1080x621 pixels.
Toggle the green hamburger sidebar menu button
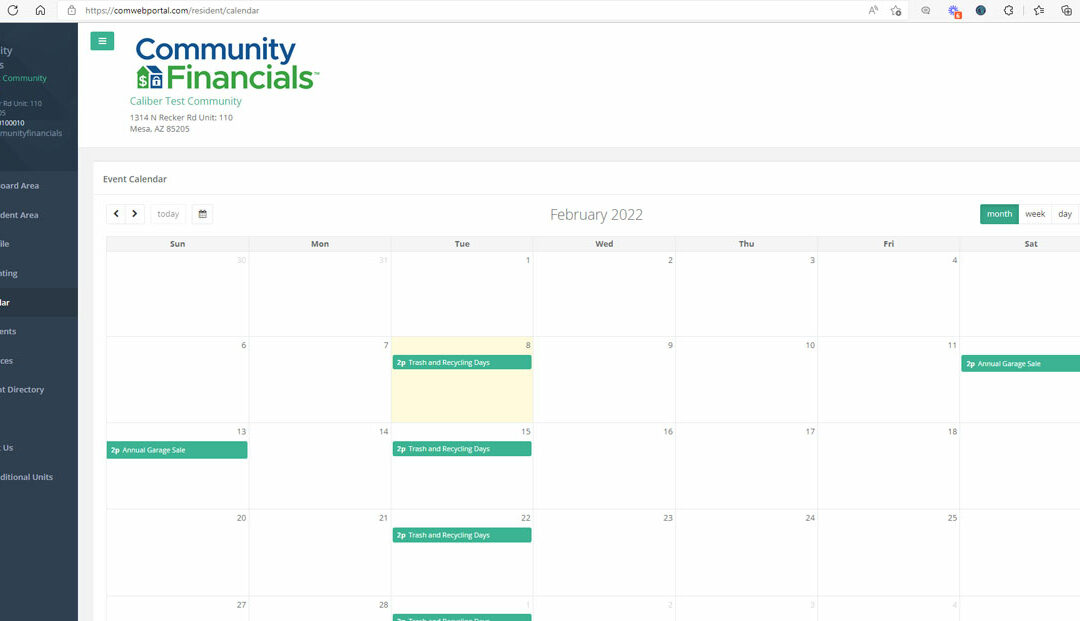pyautogui.click(x=102, y=41)
